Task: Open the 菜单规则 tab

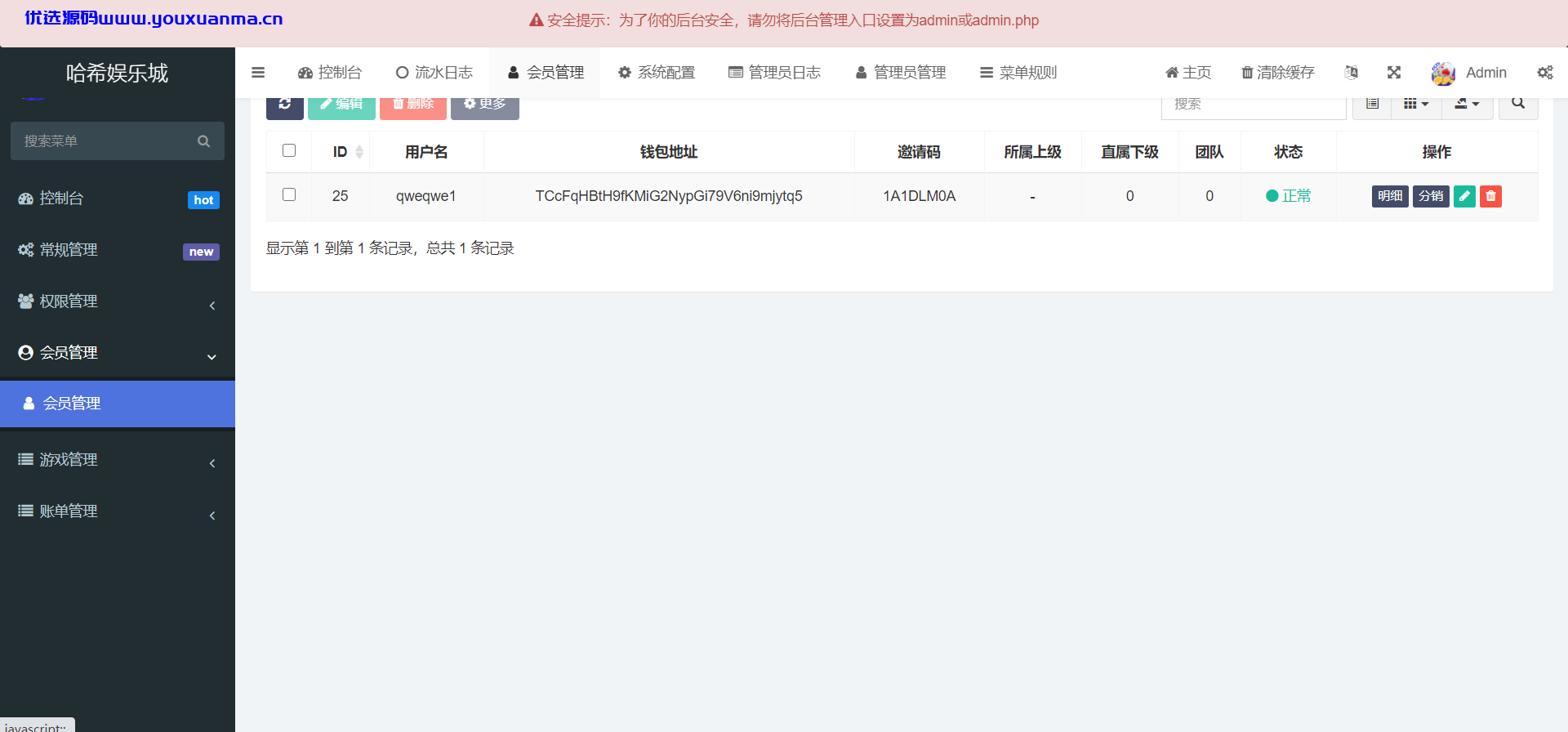Action: 1018,73
